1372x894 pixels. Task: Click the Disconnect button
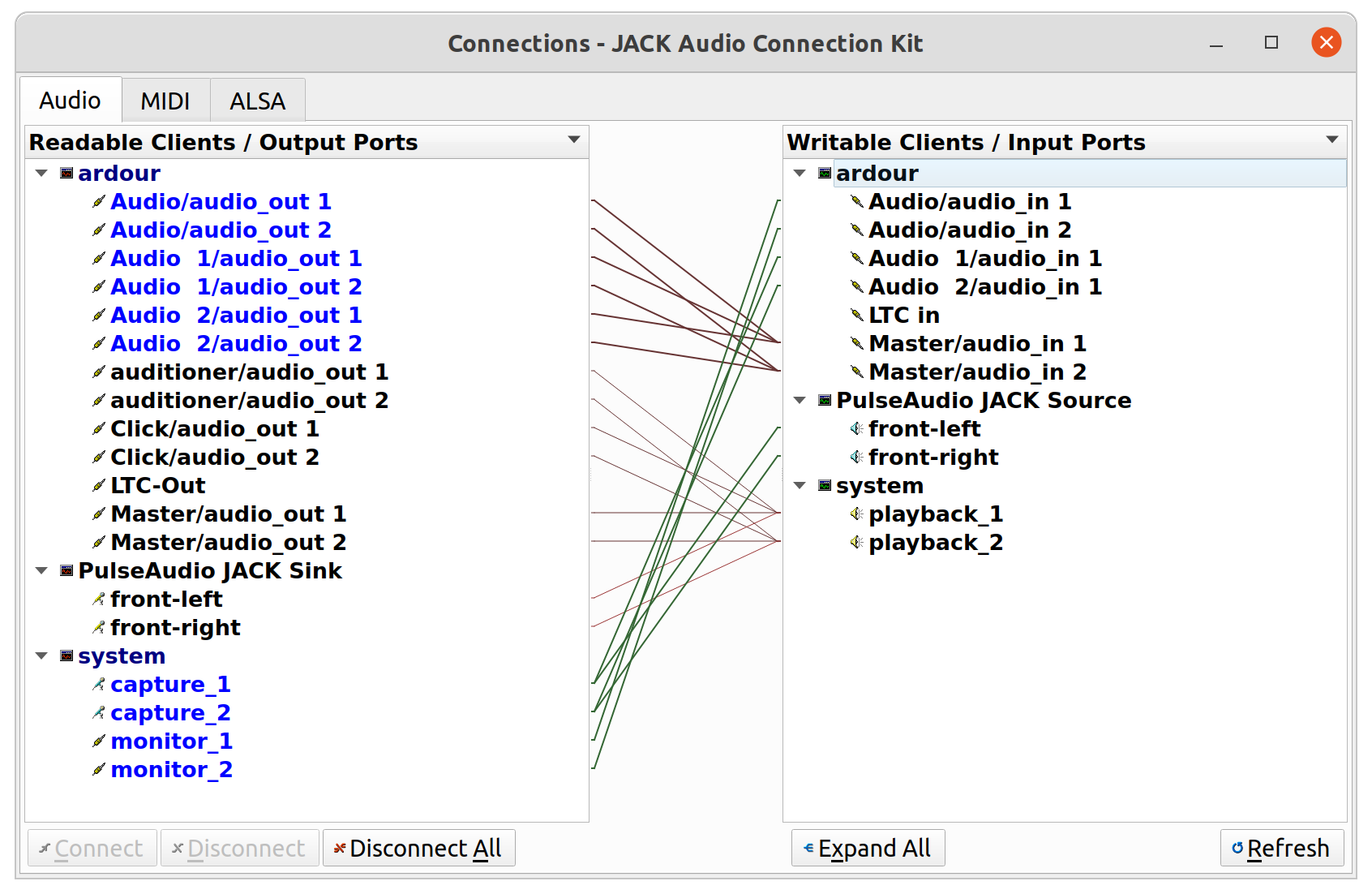240,848
